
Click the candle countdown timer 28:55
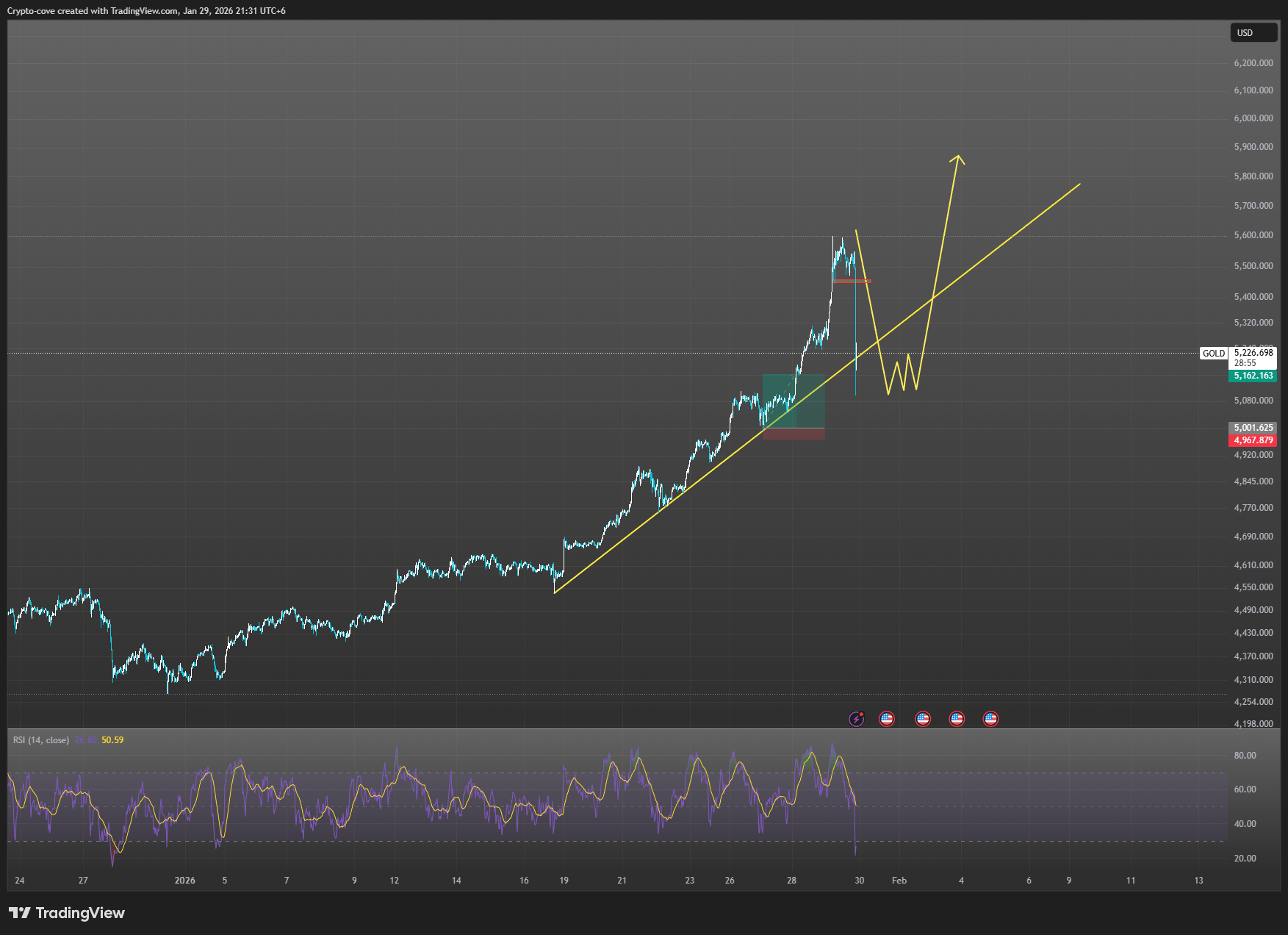click(x=1245, y=363)
